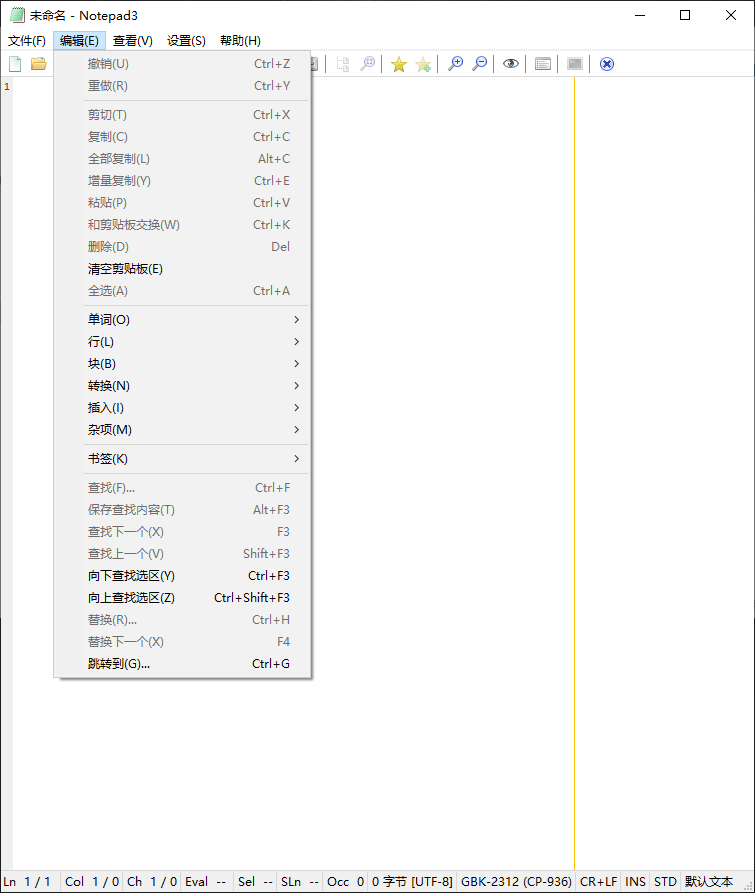Screen dimensions: 755x893
Task: Click the Col 1 / 0 status field
Action: (x=91, y=882)
